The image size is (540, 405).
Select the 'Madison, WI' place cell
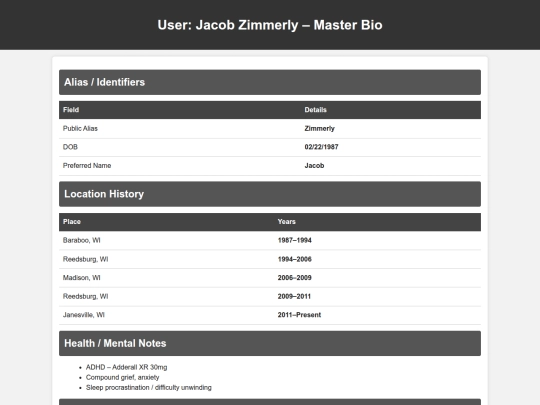[x=82, y=278]
